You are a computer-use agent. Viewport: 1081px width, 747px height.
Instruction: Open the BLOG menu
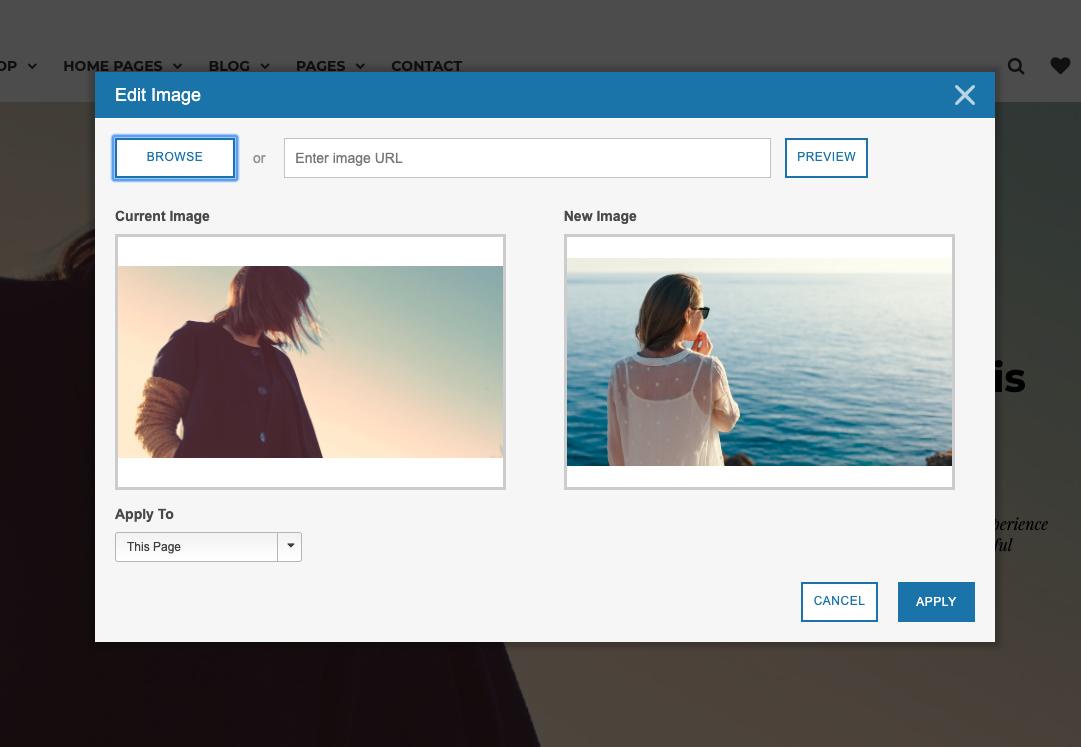(230, 66)
